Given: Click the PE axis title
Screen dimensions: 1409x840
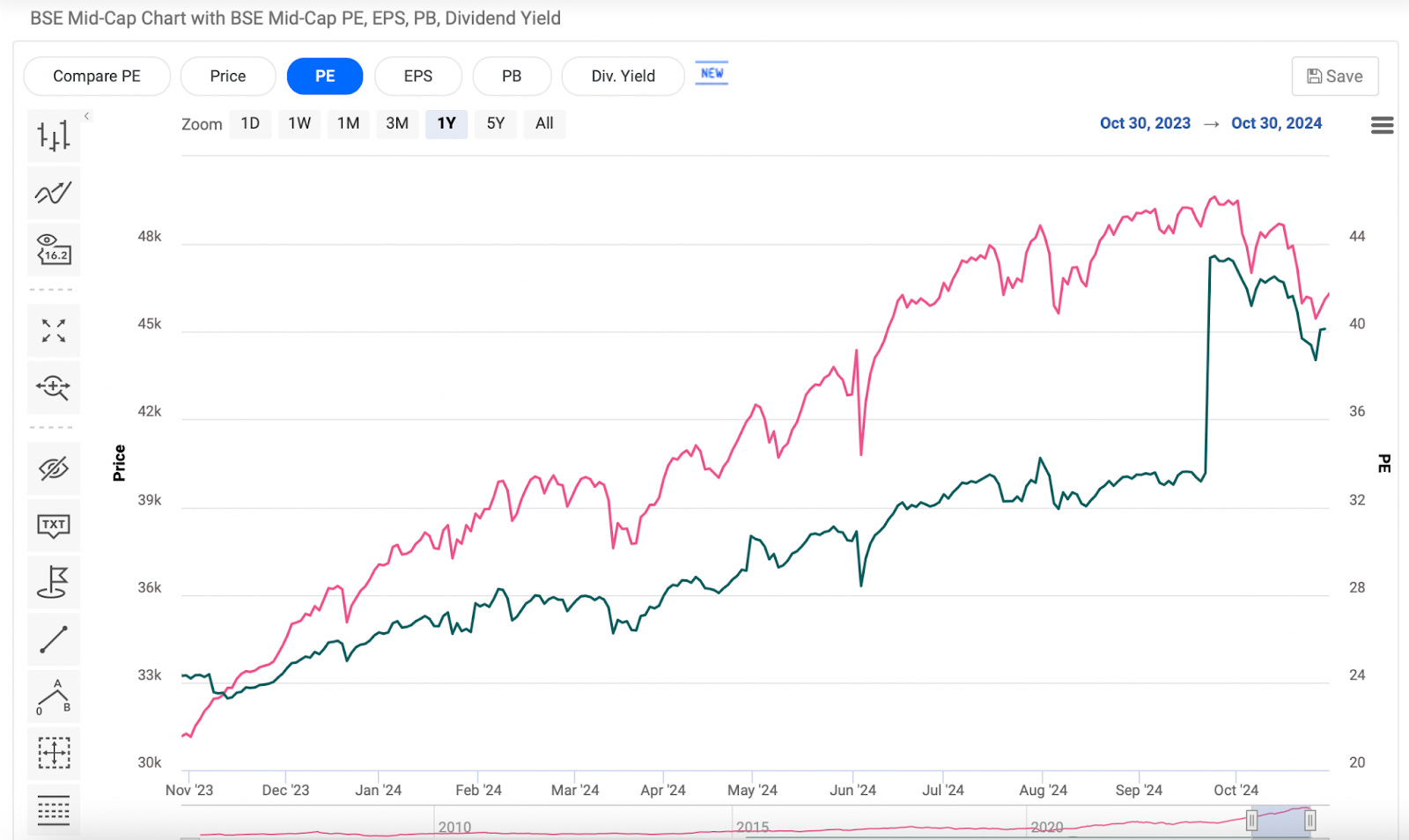Looking at the screenshot, I should pos(1384,463).
